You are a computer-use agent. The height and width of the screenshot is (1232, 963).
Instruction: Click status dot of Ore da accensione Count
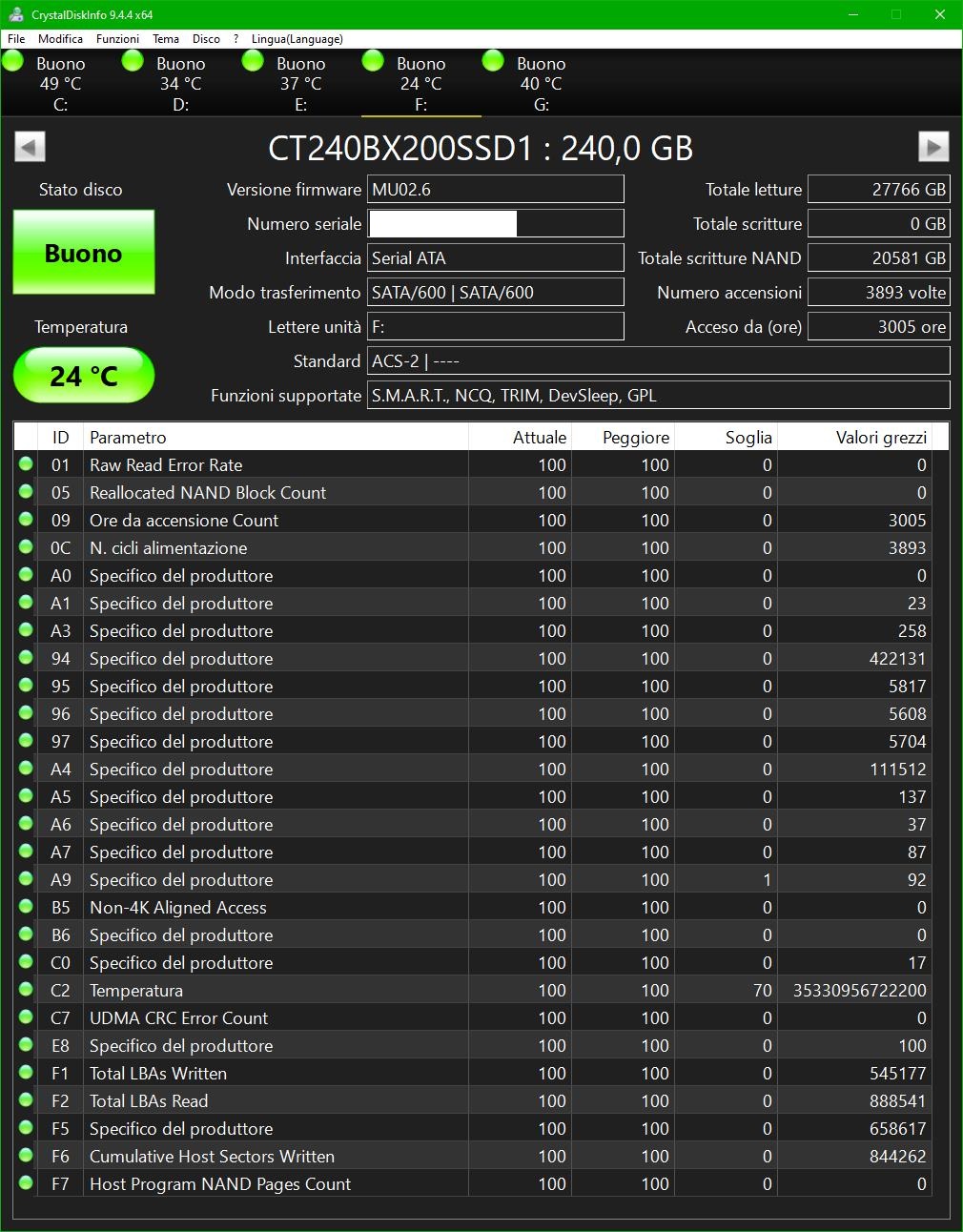click(26, 520)
